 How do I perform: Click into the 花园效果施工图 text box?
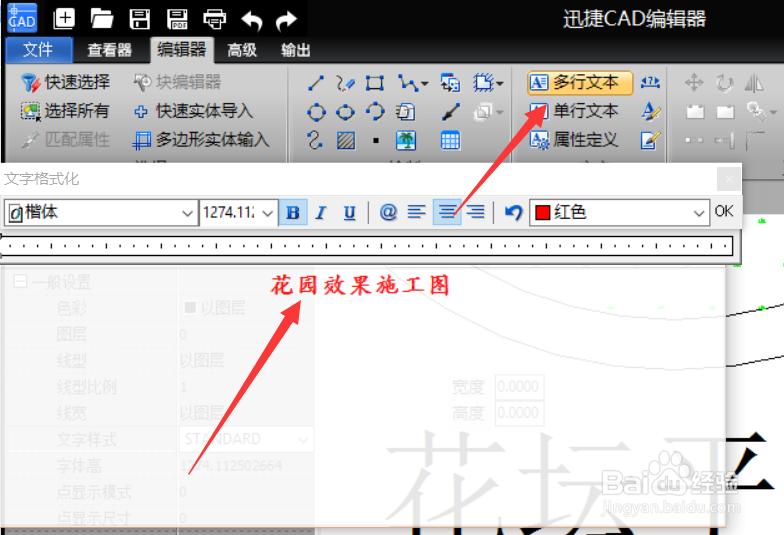pyautogui.click(x=361, y=286)
